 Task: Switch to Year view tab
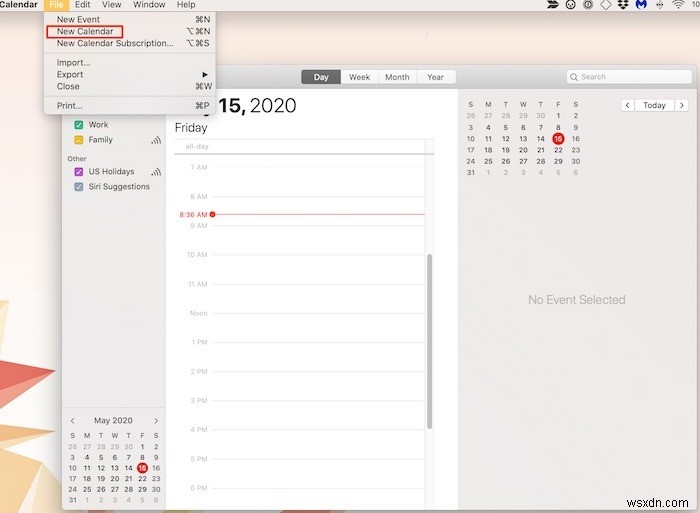435,77
